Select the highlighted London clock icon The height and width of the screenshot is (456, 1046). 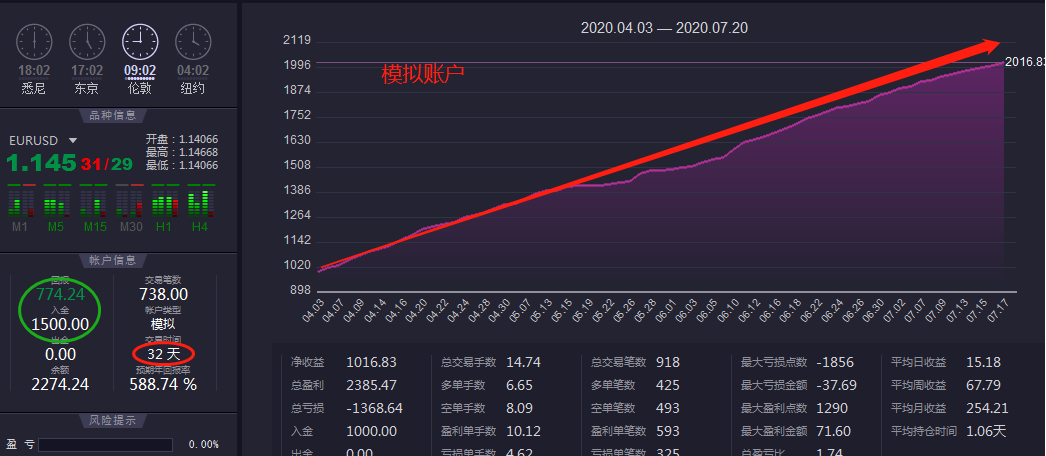140,41
